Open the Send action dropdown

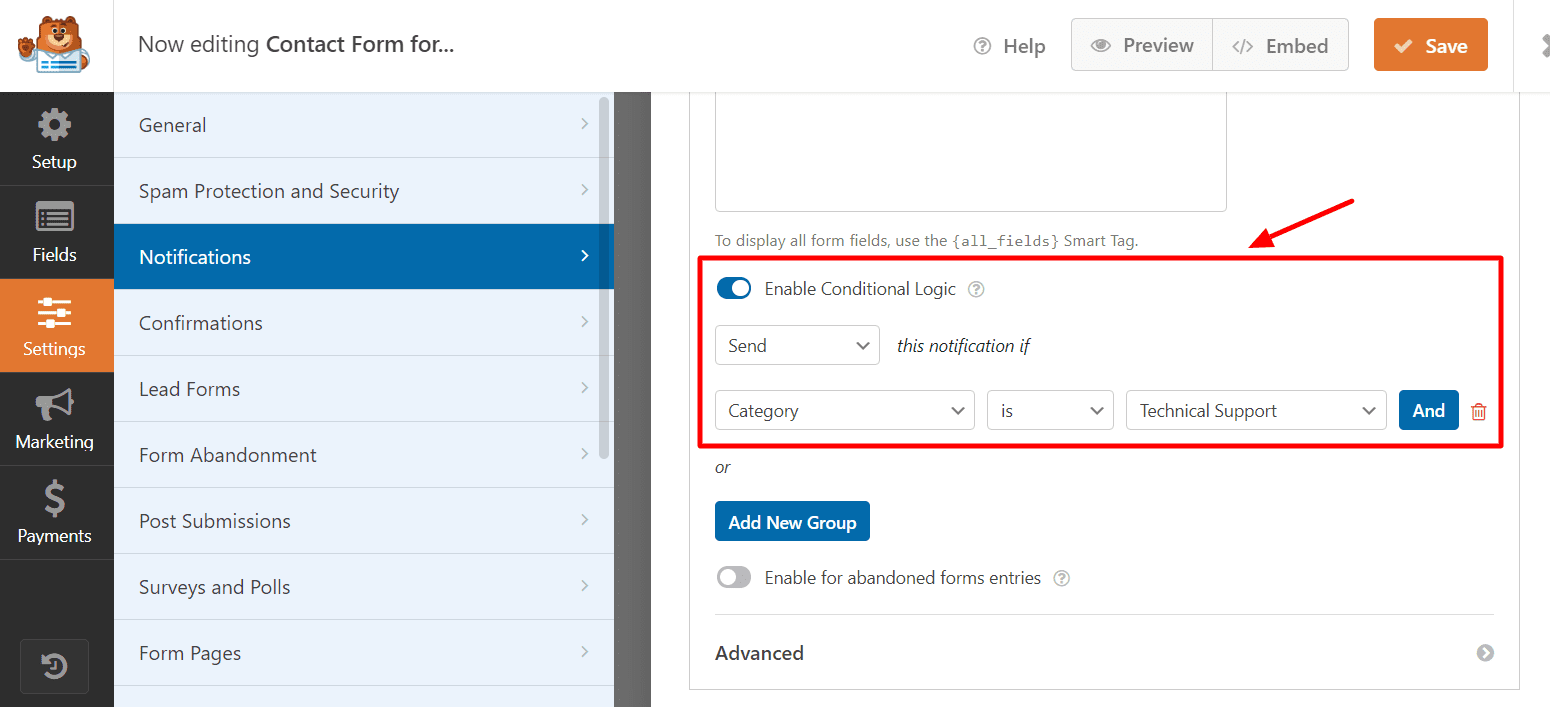coord(797,345)
